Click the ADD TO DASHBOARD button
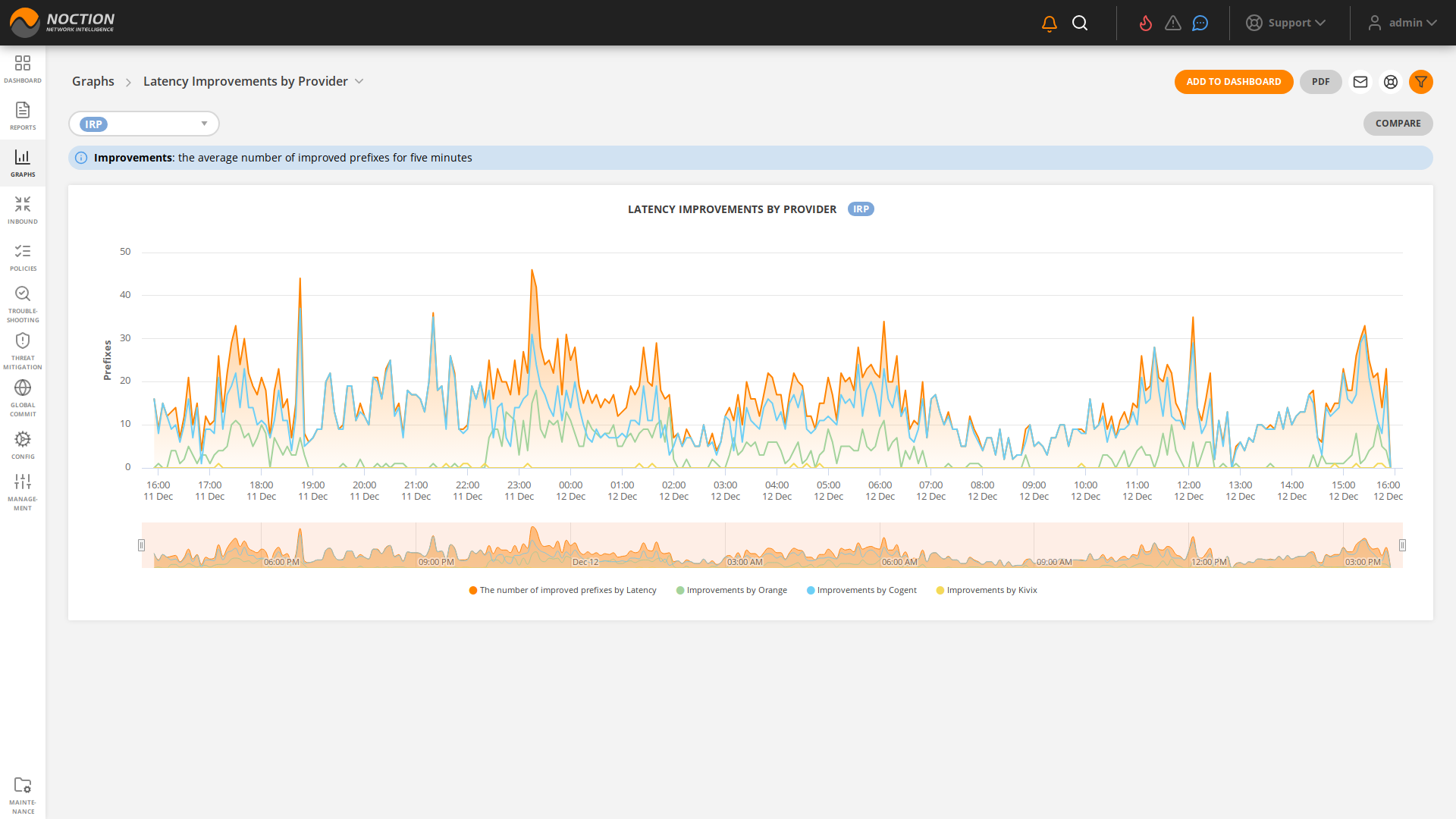Viewport: 1456px width, 819px height. tap(1234, 81)
